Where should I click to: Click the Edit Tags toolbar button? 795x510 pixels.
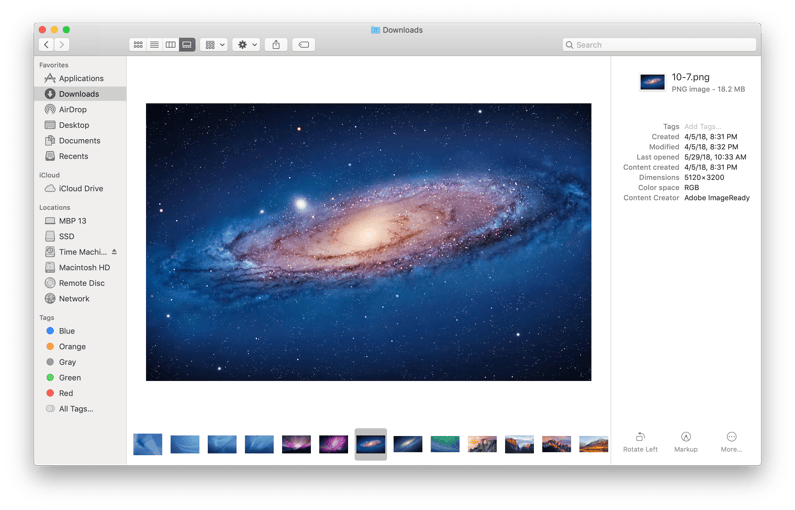click(303, 45)
